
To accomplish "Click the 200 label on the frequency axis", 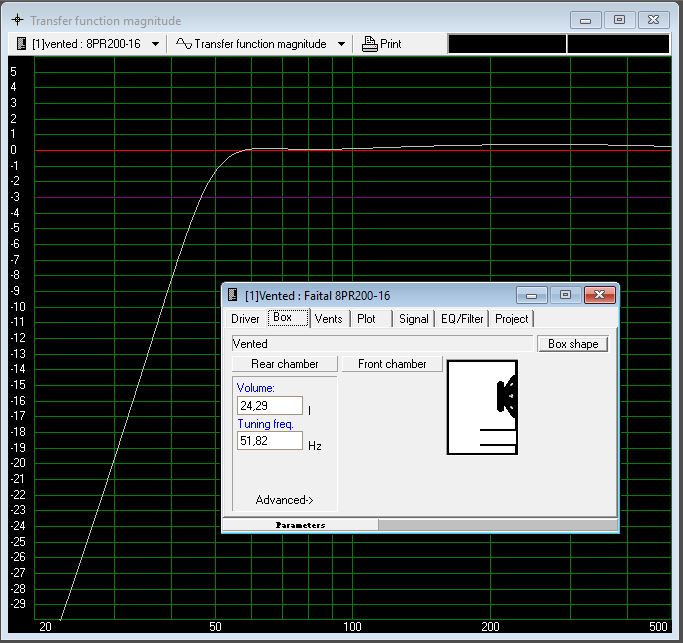I will coord(490,627).
